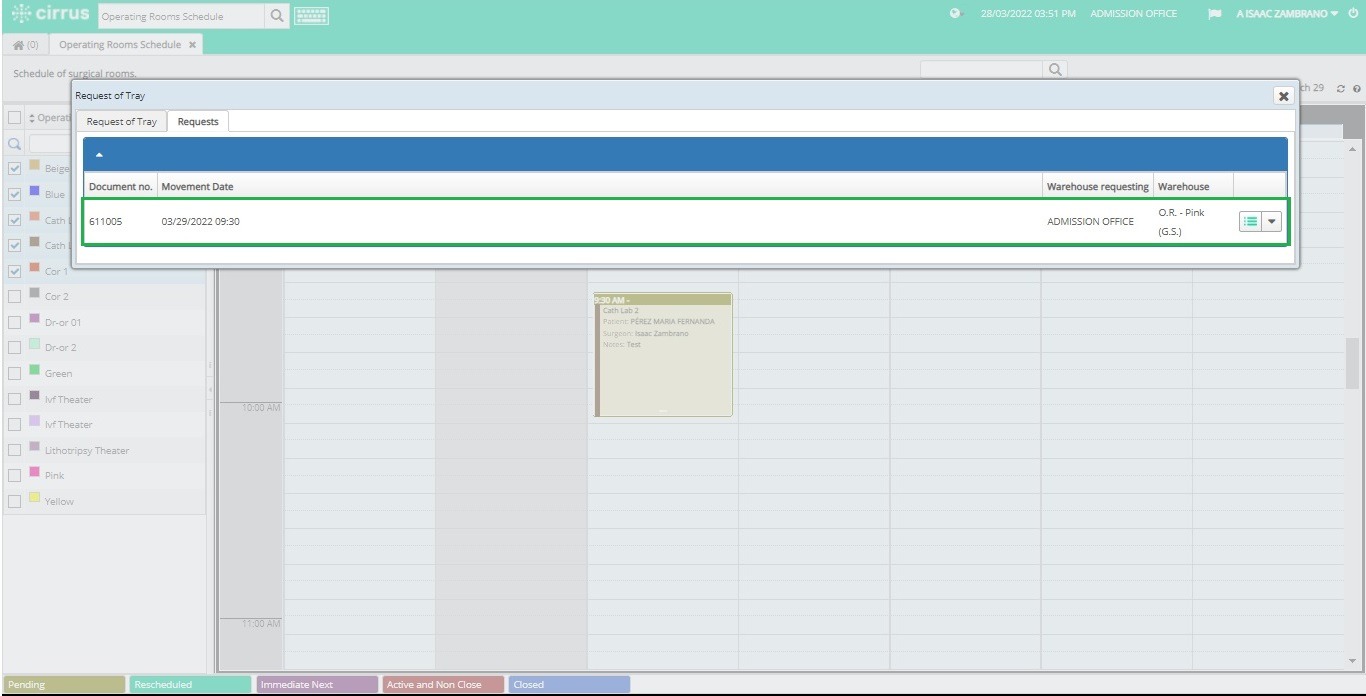The height and width of the screenshot is (696, 1366).
Task: Click the flag notifications icon
Action: [x=1214, y=14]
